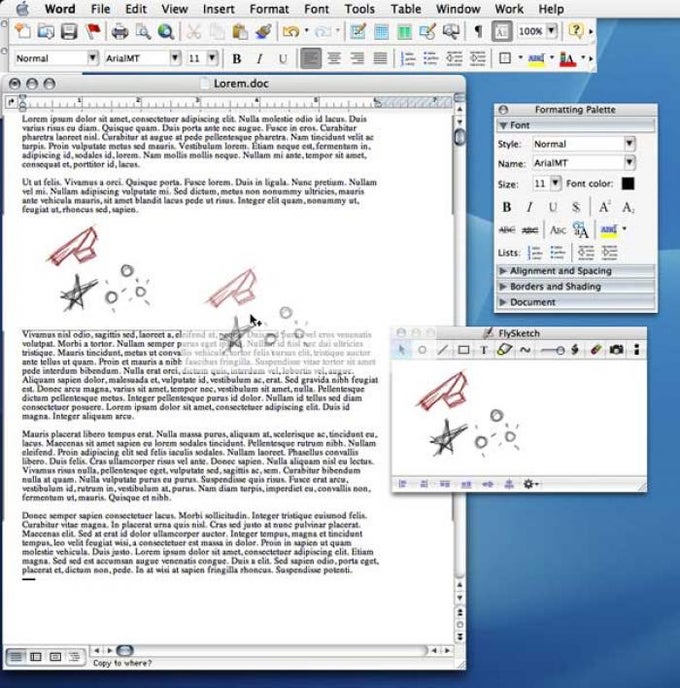680x688 pixels.
Task: Toggle Bold in the Formatting Palette
Action: click(x=507, y=207)
